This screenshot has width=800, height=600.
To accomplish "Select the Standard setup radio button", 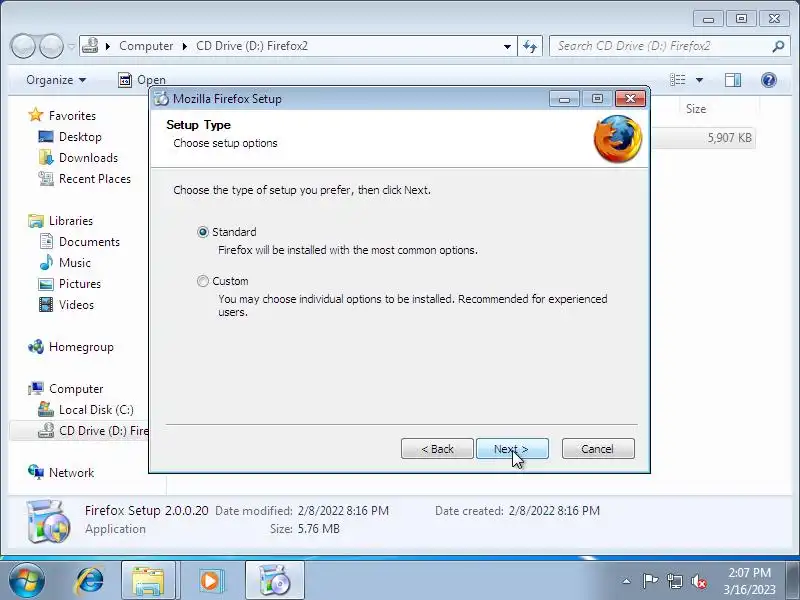I will click(x=203, y=232).
